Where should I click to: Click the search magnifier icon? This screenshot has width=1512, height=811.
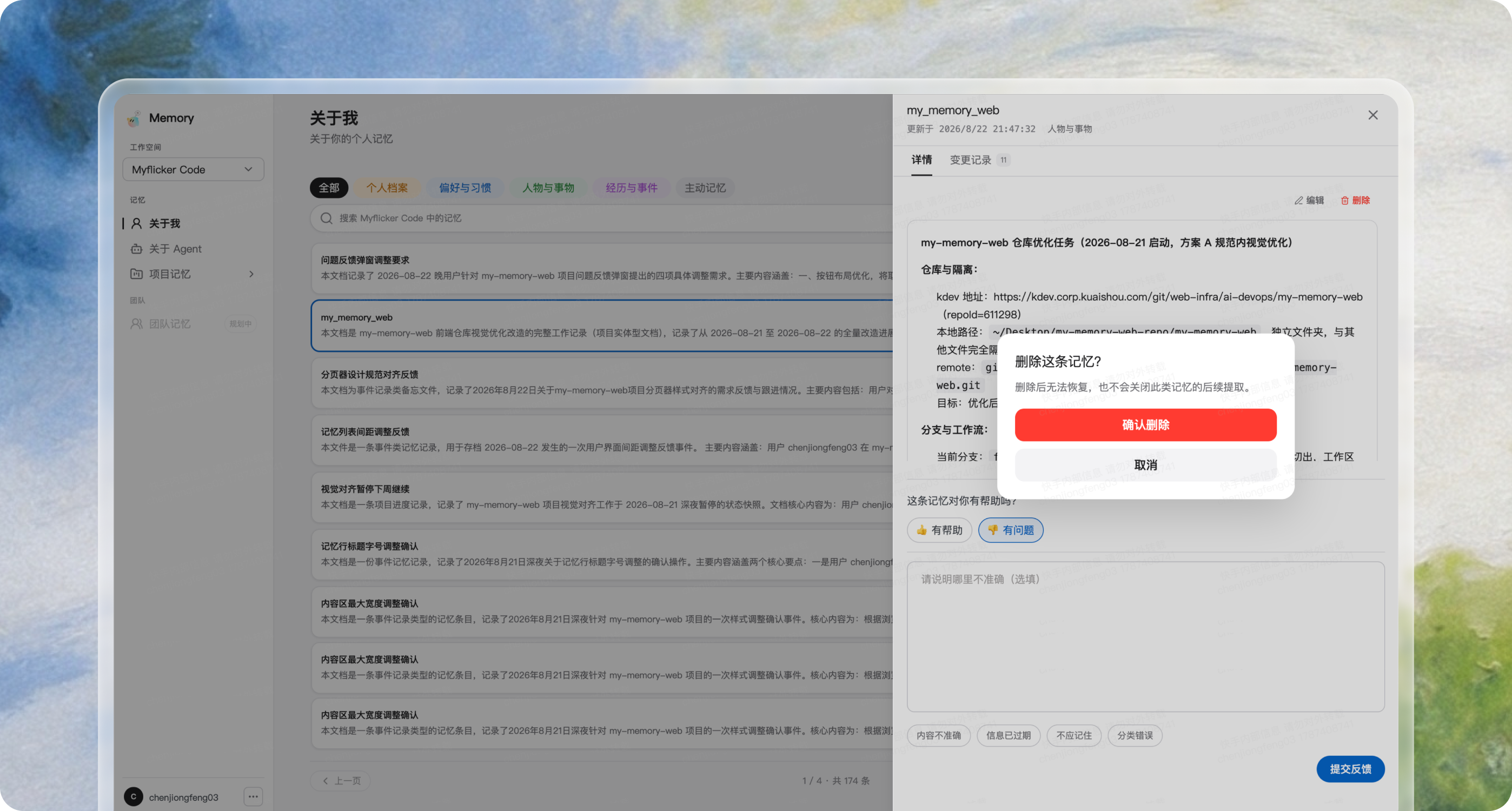click(x=326, y=218)
